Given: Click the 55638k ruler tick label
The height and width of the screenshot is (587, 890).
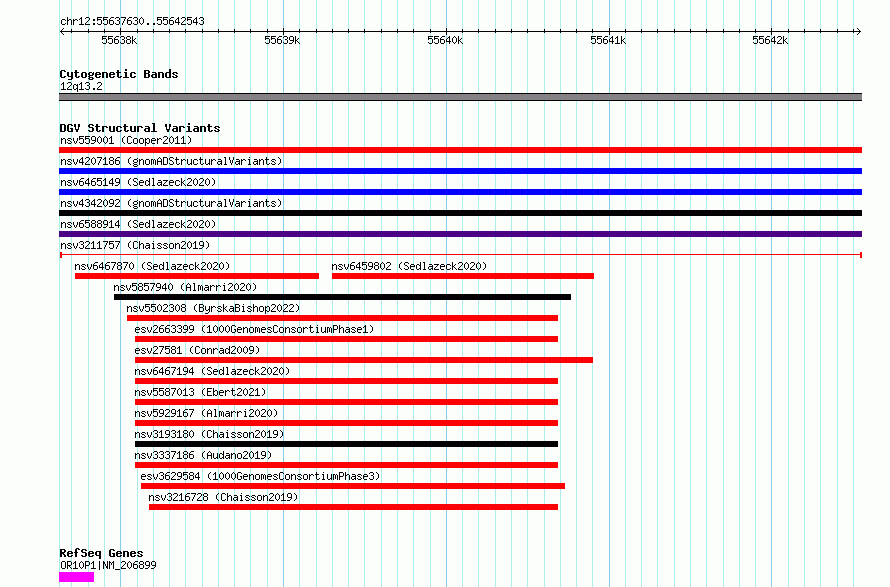Looking at the screenshot, I should (119, 40).
